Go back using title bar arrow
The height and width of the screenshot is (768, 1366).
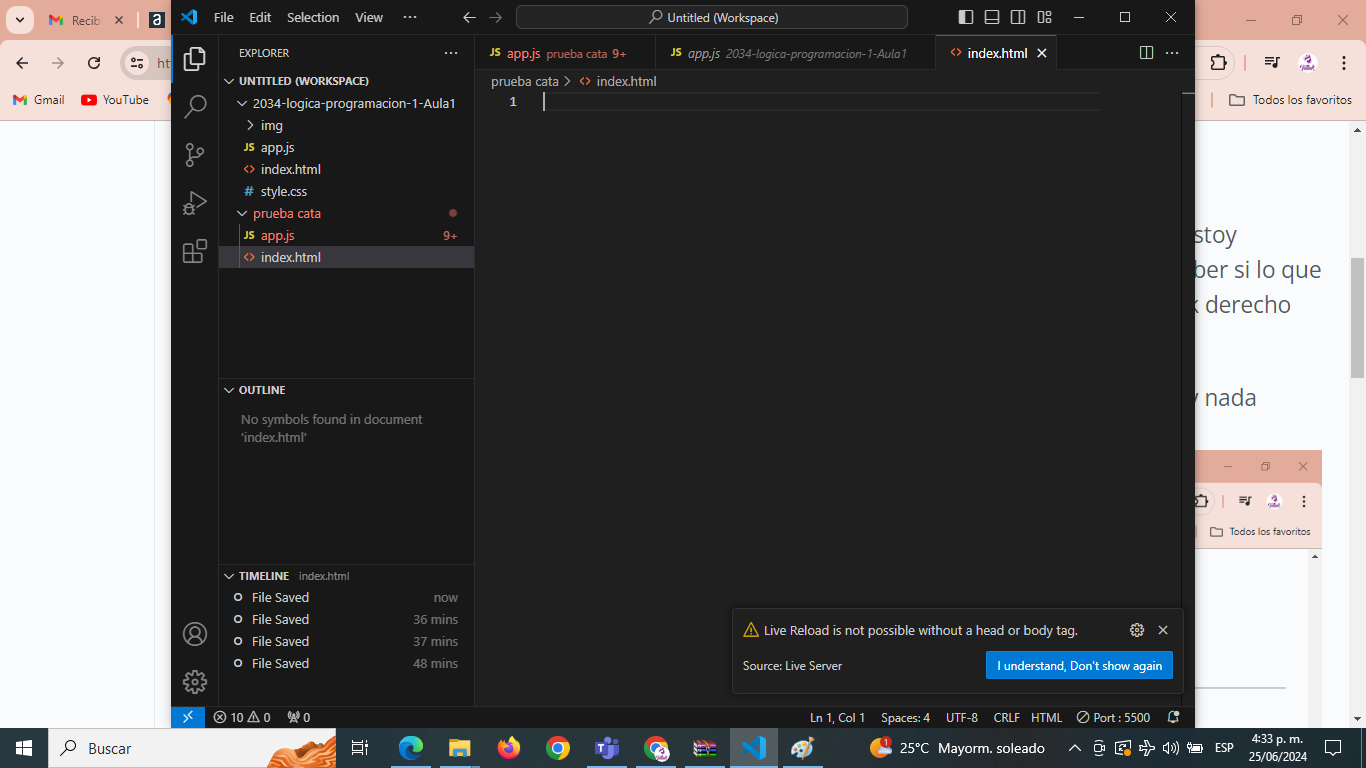pos(470,17)
